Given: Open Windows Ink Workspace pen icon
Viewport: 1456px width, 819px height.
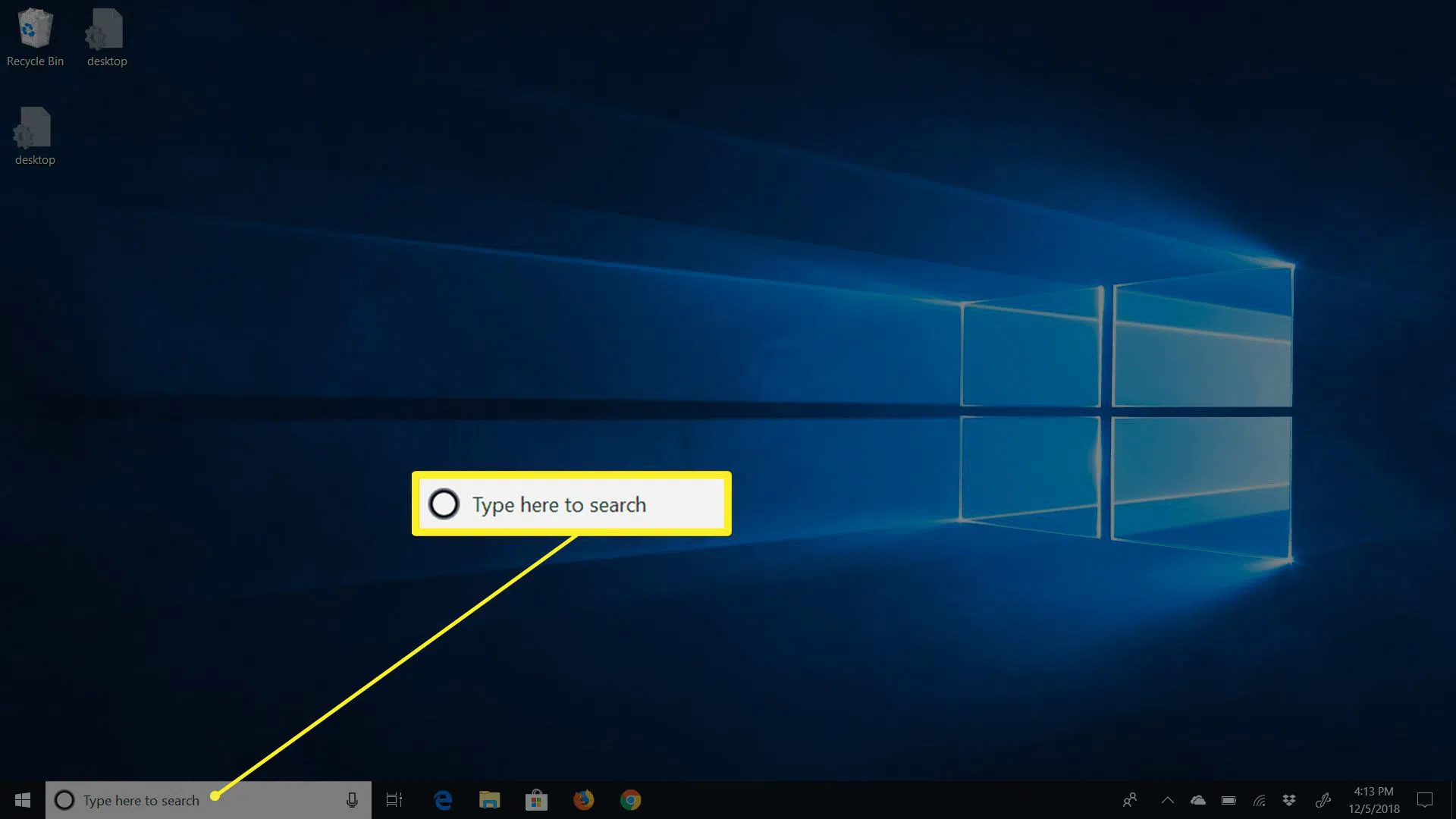Looking at the screenshot, I should tap(1323, 800).
